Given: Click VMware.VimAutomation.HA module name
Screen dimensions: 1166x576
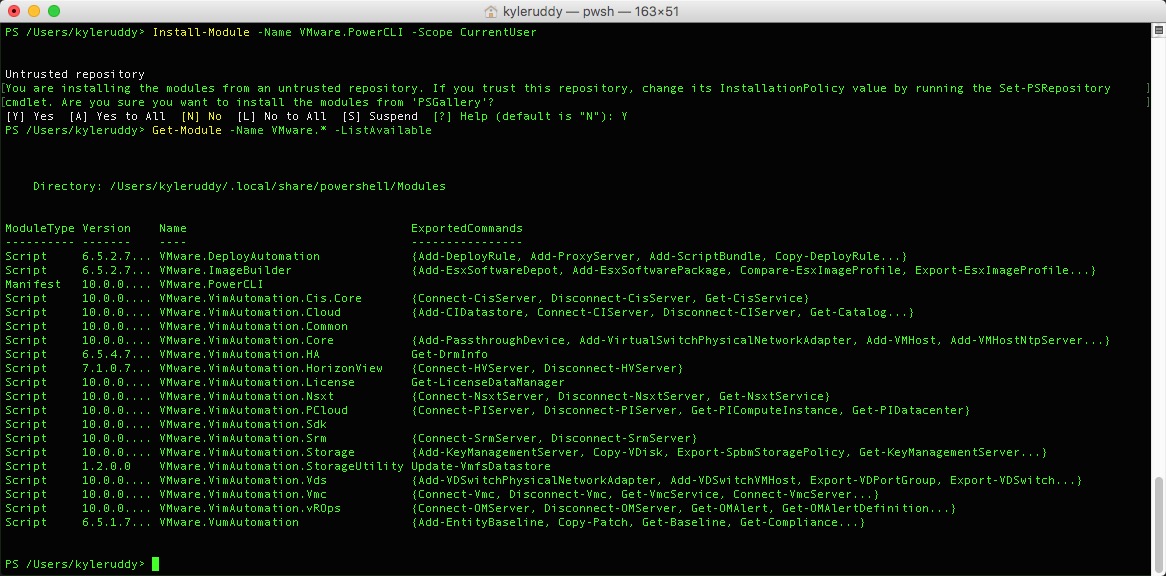Looking at the screenshot, I should point(239,355).
